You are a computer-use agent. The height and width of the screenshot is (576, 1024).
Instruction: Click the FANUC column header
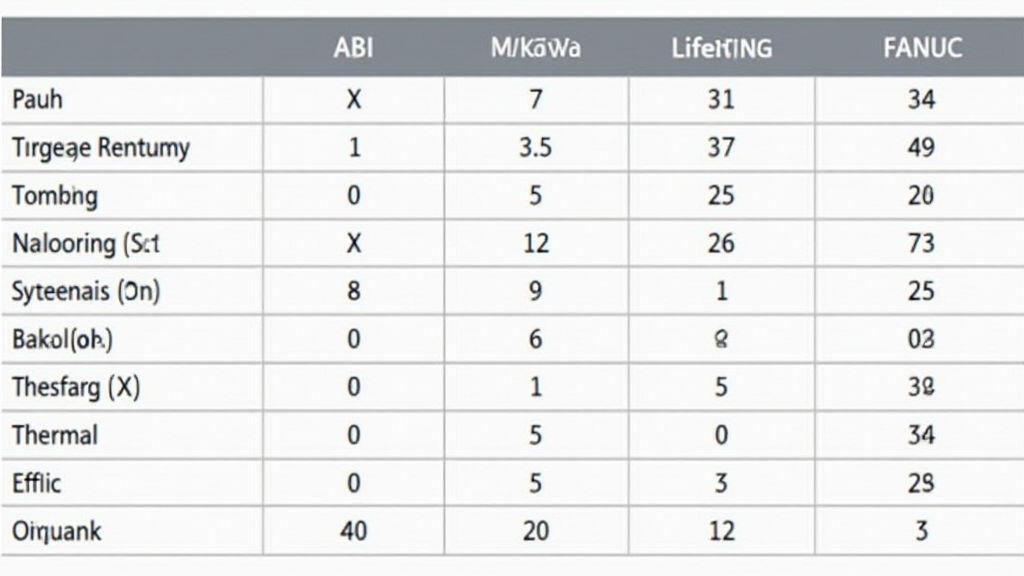(x=921, y=48)
